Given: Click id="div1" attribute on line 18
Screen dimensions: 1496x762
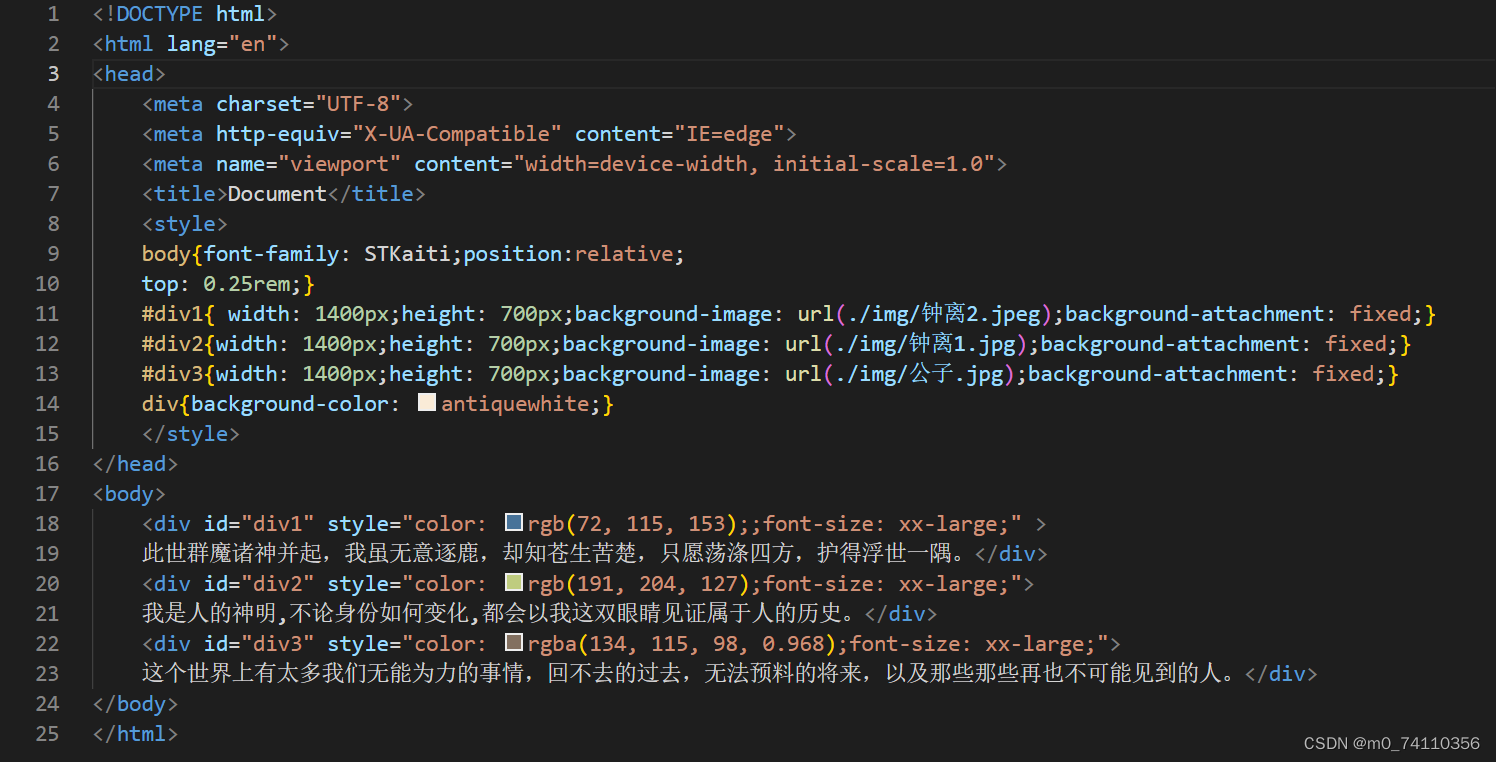Looking at the screenshot, I should pos(259,524).
